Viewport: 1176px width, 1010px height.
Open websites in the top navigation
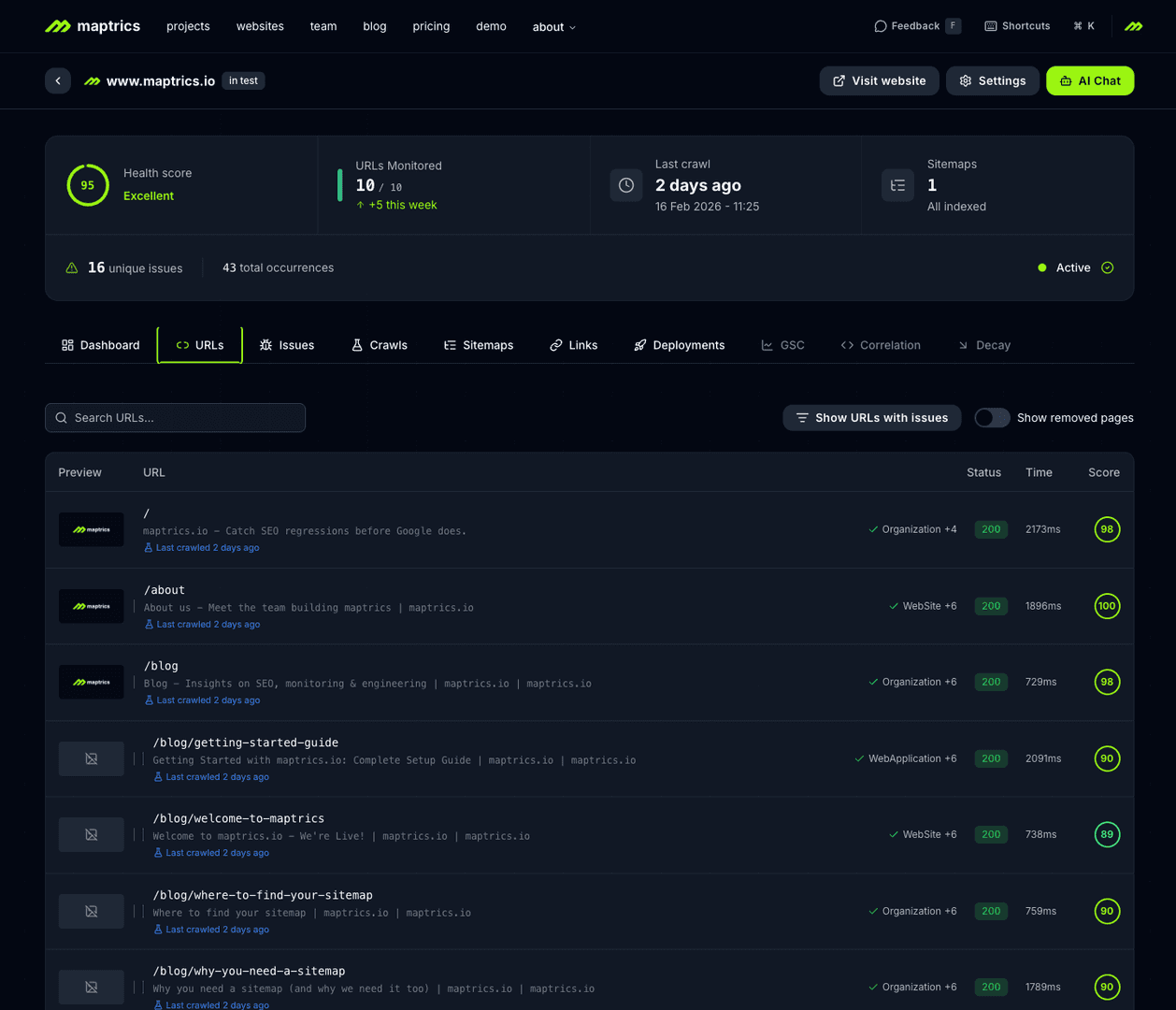pos(260,26)
